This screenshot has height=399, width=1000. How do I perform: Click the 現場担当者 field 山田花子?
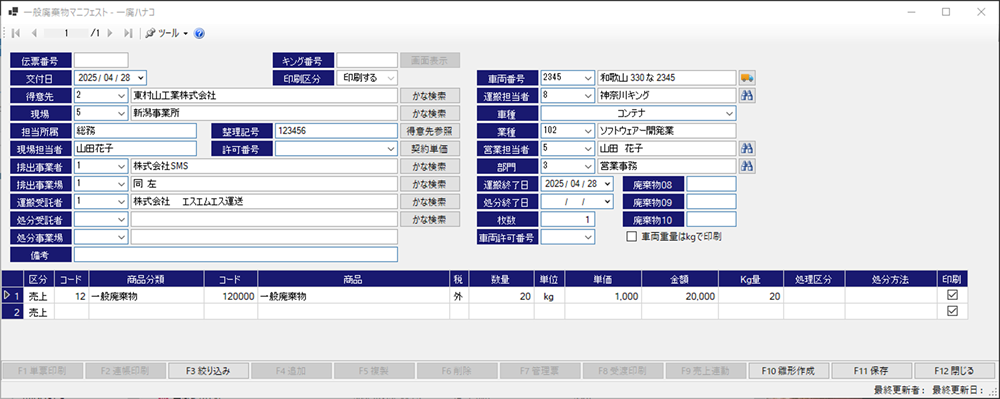point(135,149)
